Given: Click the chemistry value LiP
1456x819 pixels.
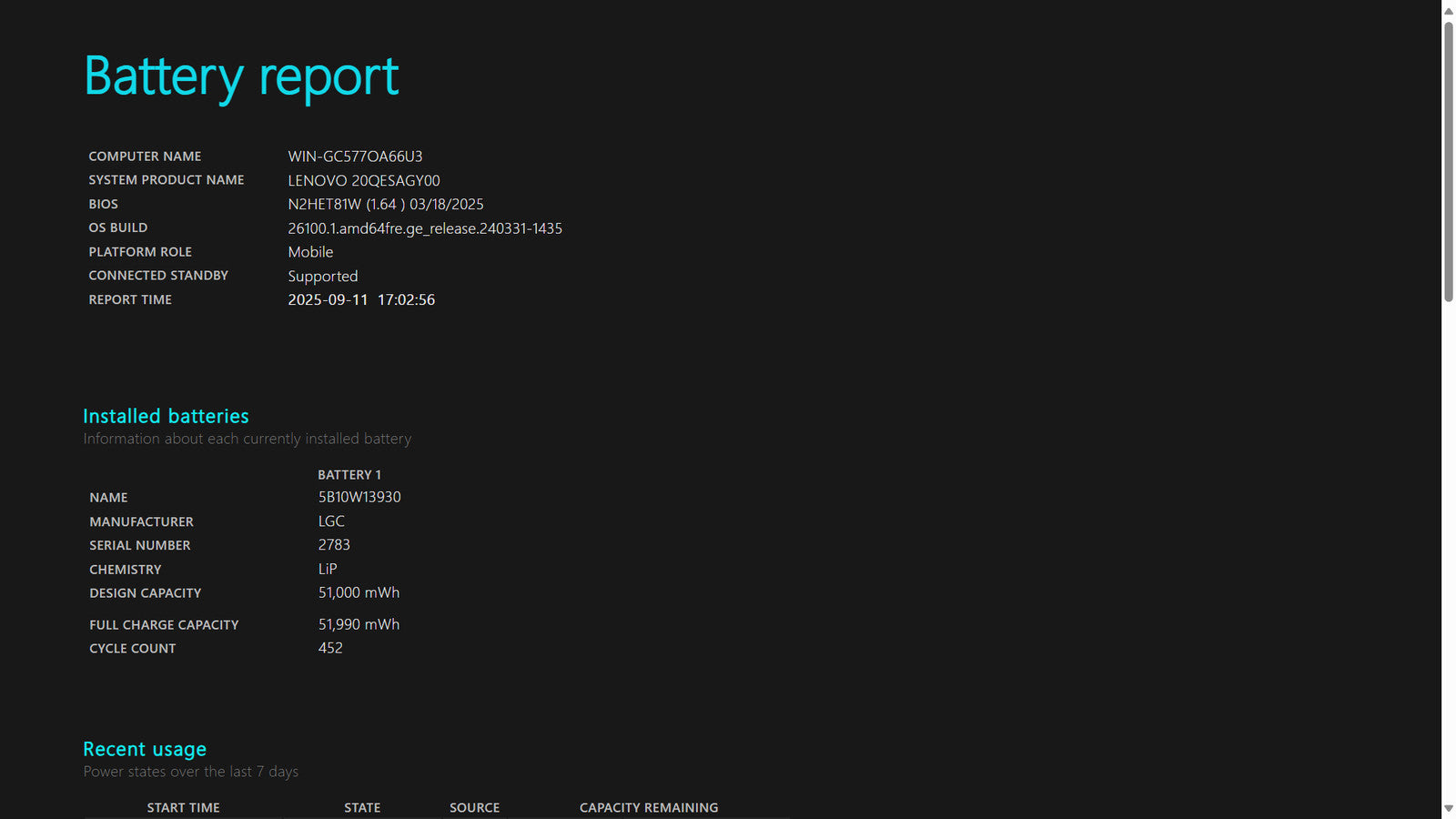Looking at the screenshot, I should pyautogui.click(x=328, y=569).
